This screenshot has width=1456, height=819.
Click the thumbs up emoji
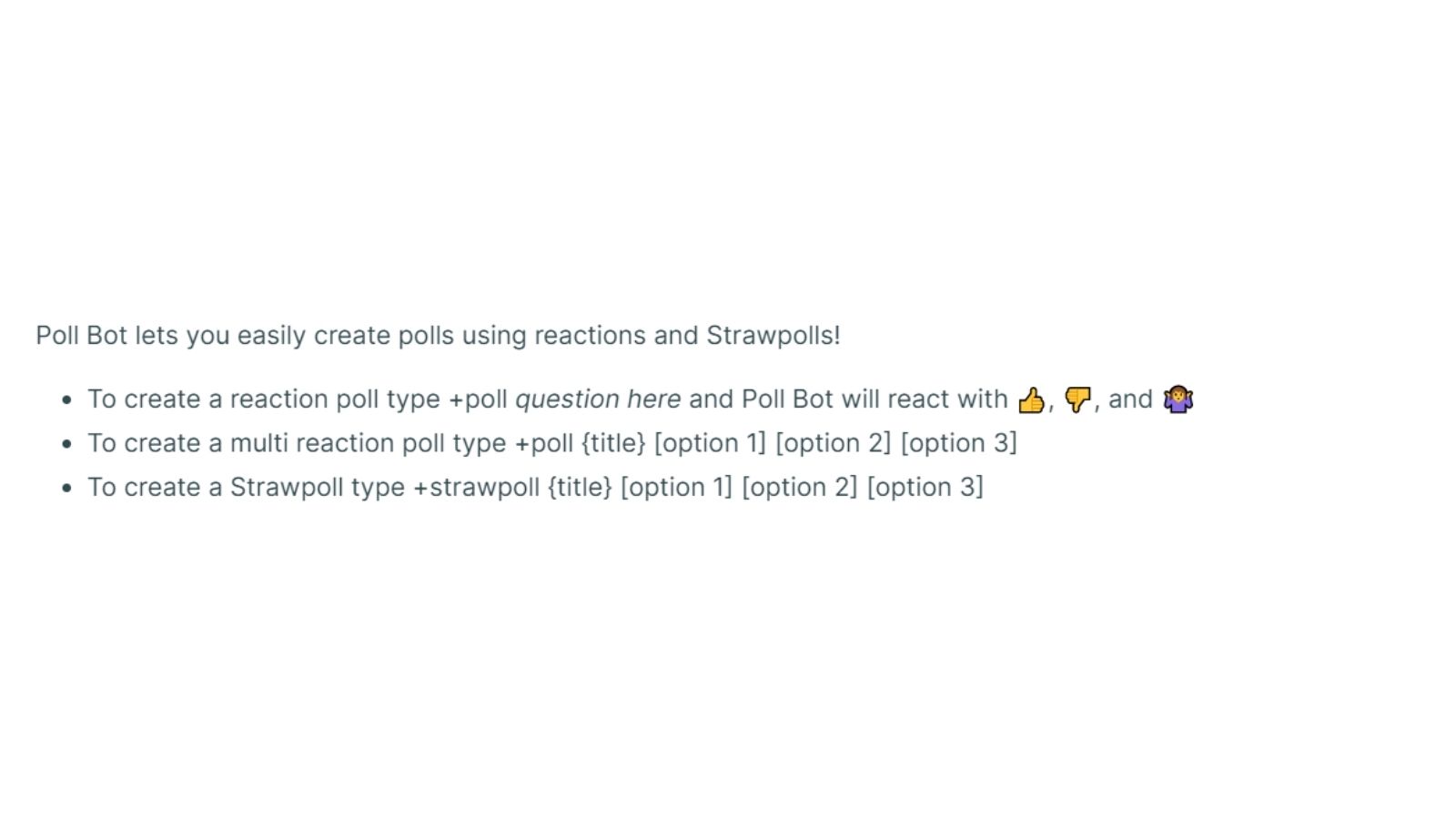(x=1031, y=399)
